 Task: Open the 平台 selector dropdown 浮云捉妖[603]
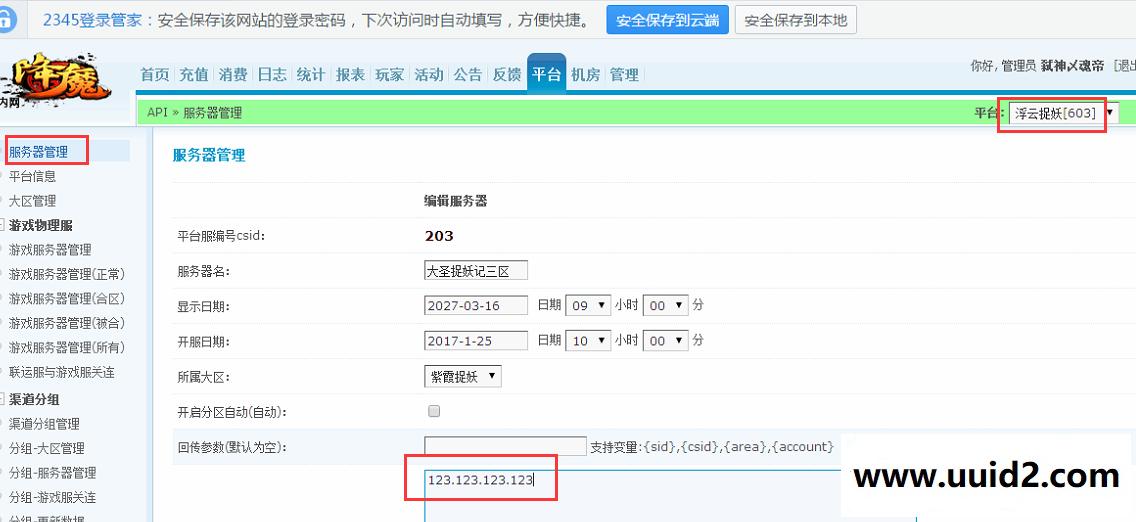coord(1064,113)
